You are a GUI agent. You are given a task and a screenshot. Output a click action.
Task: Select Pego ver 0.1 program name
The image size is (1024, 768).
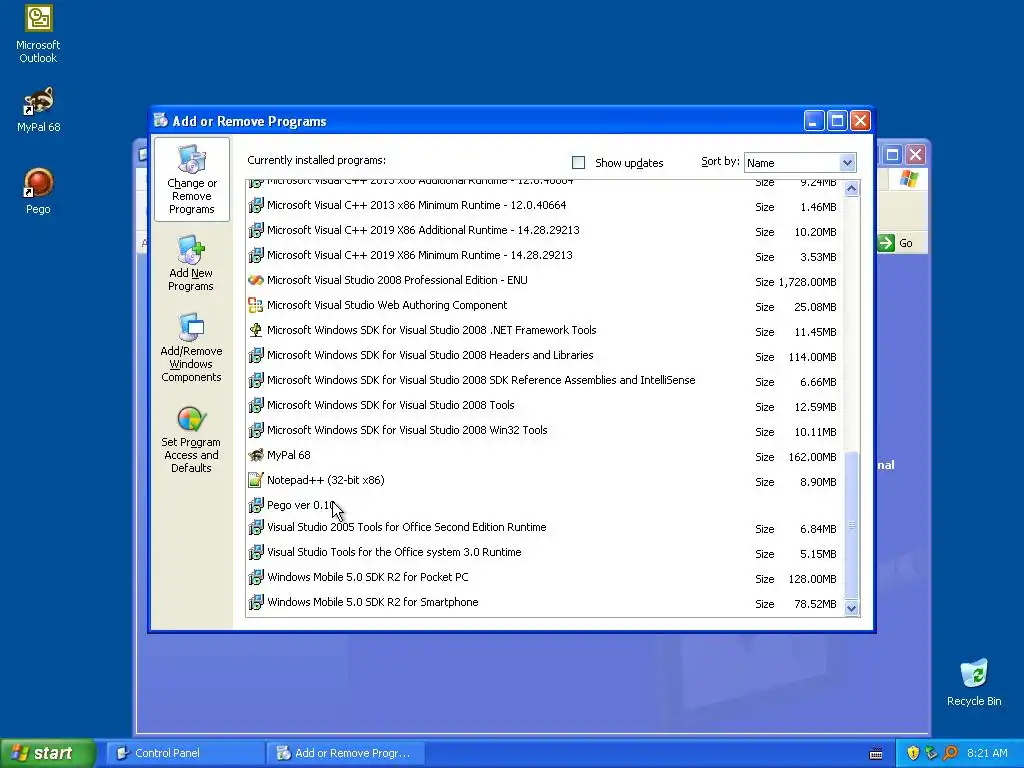tap(301, 505)
